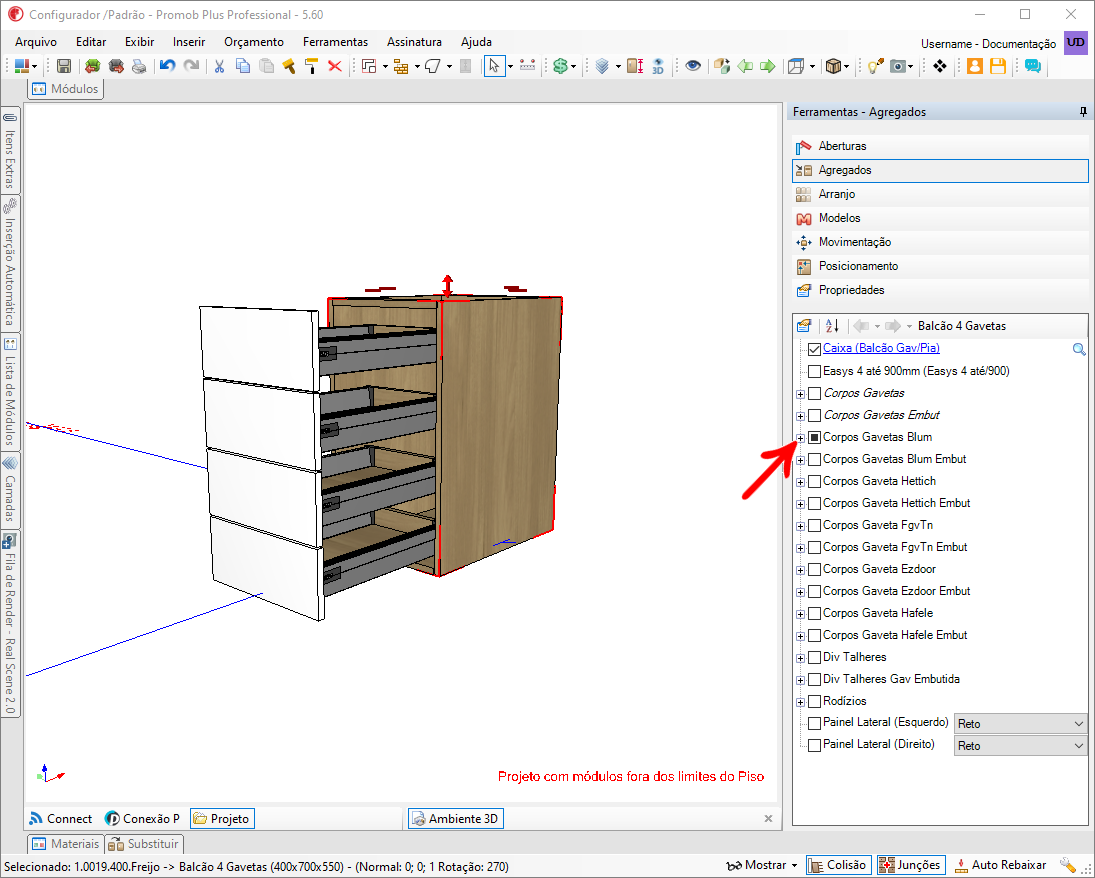Click the magnifier icon beside Caixa link
Viewport: 1095px width, 878px height.
pos(1079,349)
